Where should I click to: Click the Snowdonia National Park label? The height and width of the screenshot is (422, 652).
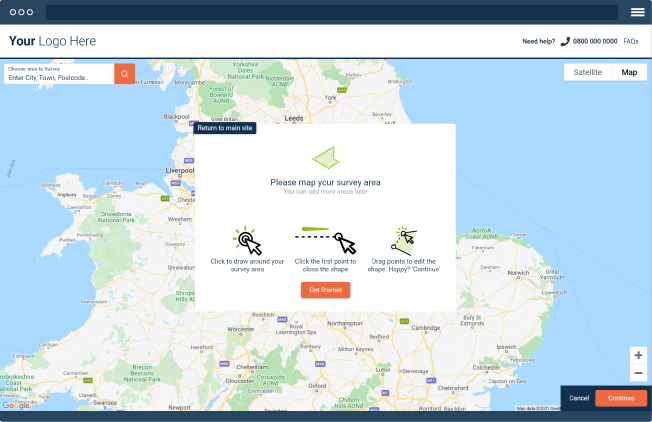coord(116,217)
